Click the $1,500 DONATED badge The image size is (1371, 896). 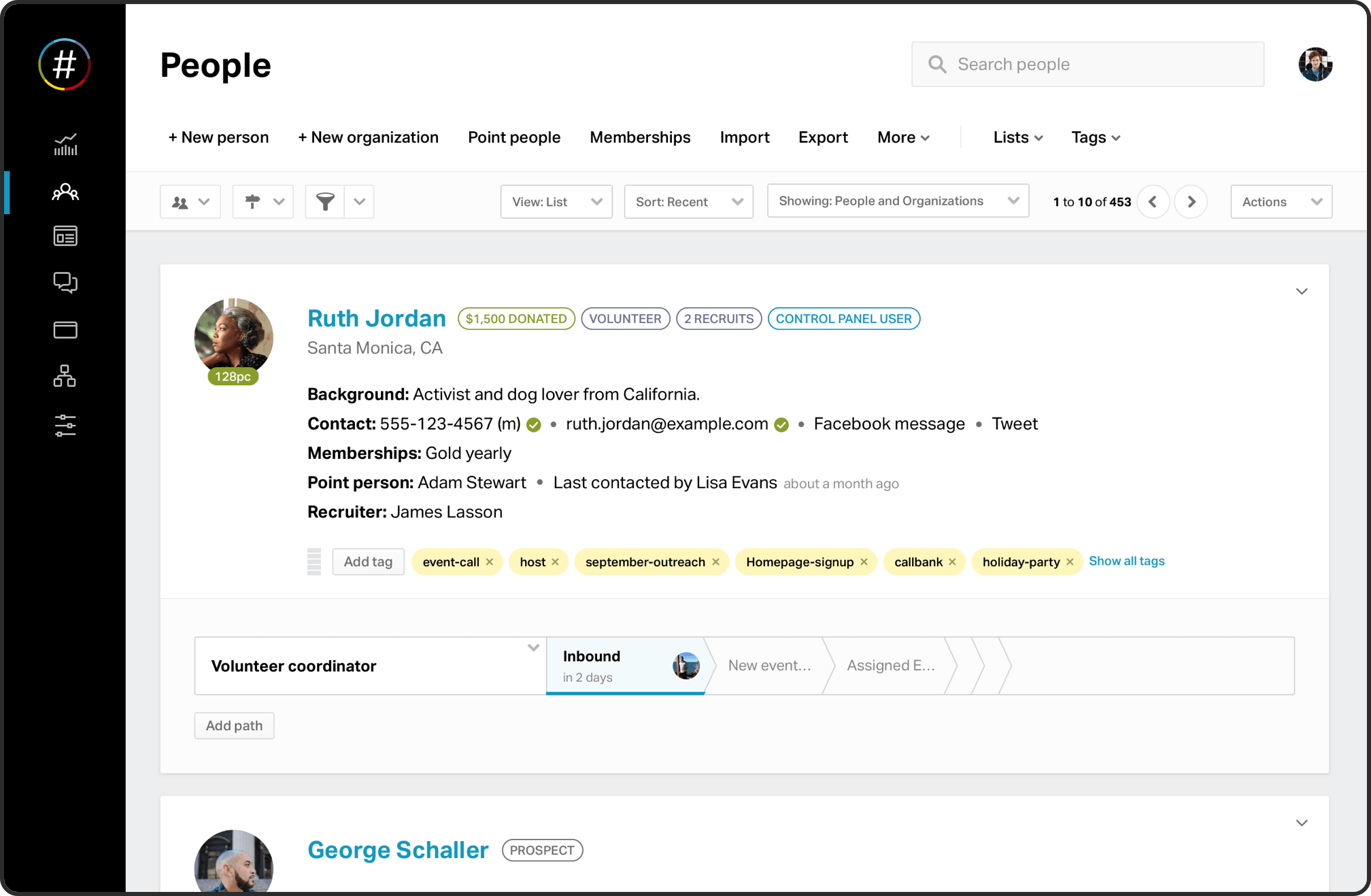pyautogui.click(x=516, y=319)
